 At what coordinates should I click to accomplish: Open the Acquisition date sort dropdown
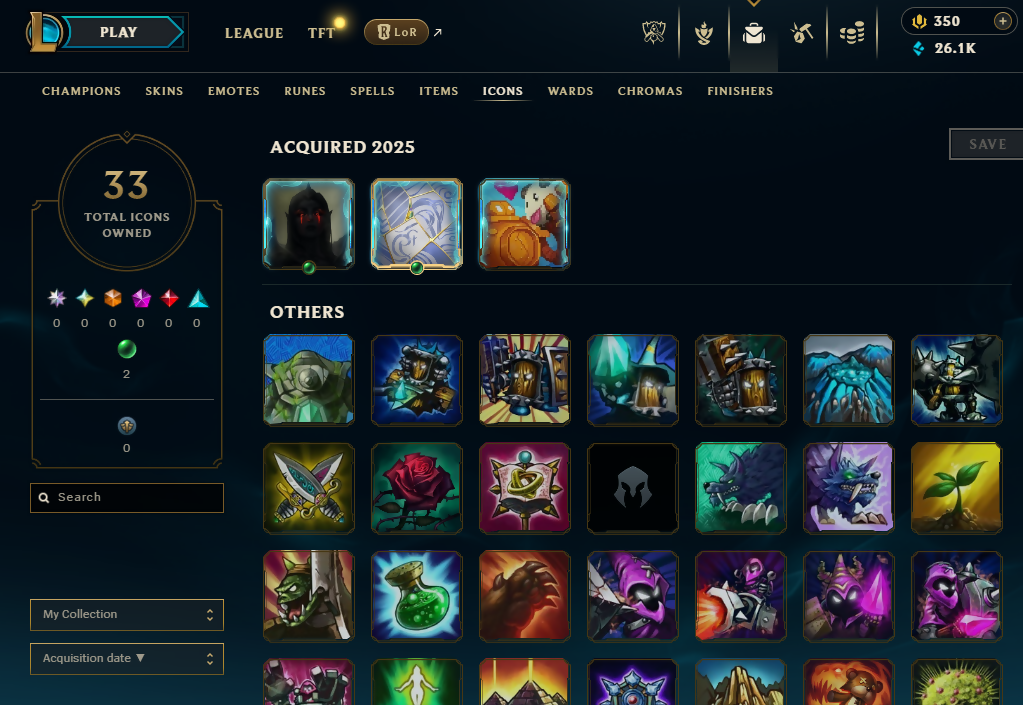point(127,659)
